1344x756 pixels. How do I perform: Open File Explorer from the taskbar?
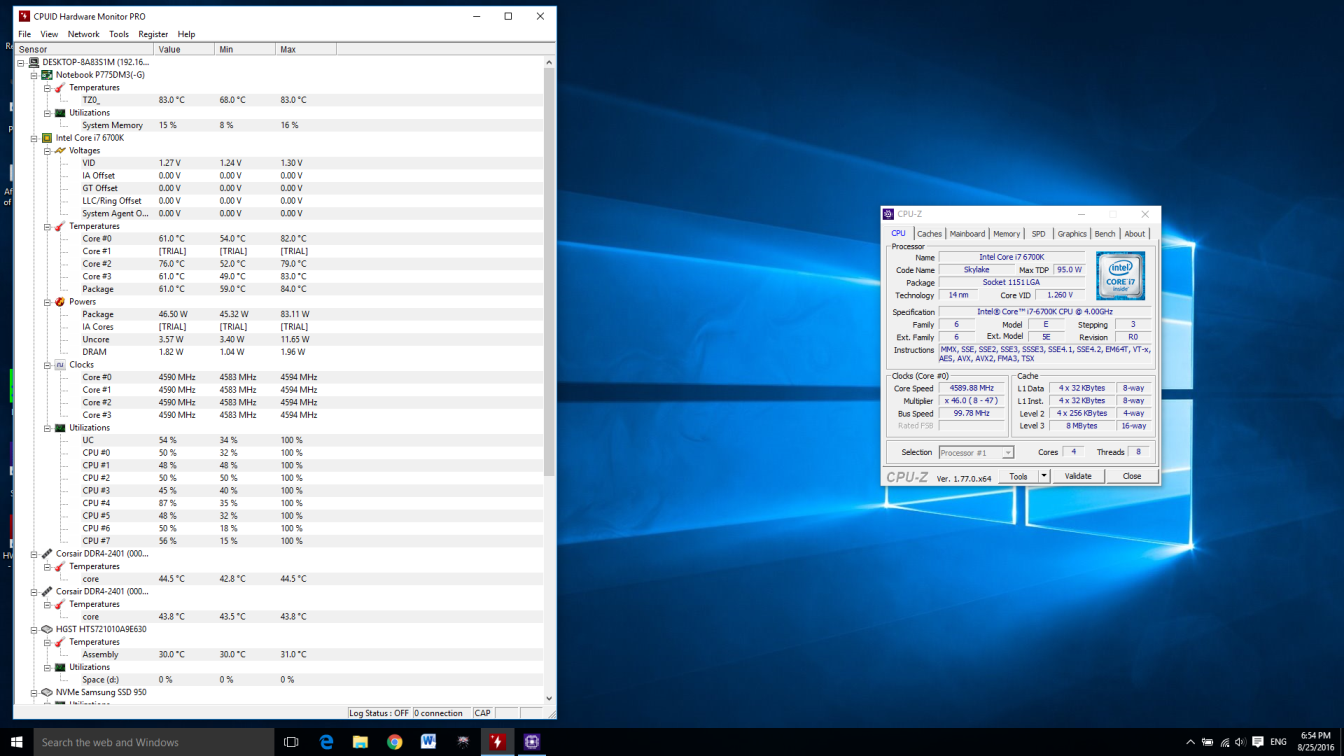point(360,742)
